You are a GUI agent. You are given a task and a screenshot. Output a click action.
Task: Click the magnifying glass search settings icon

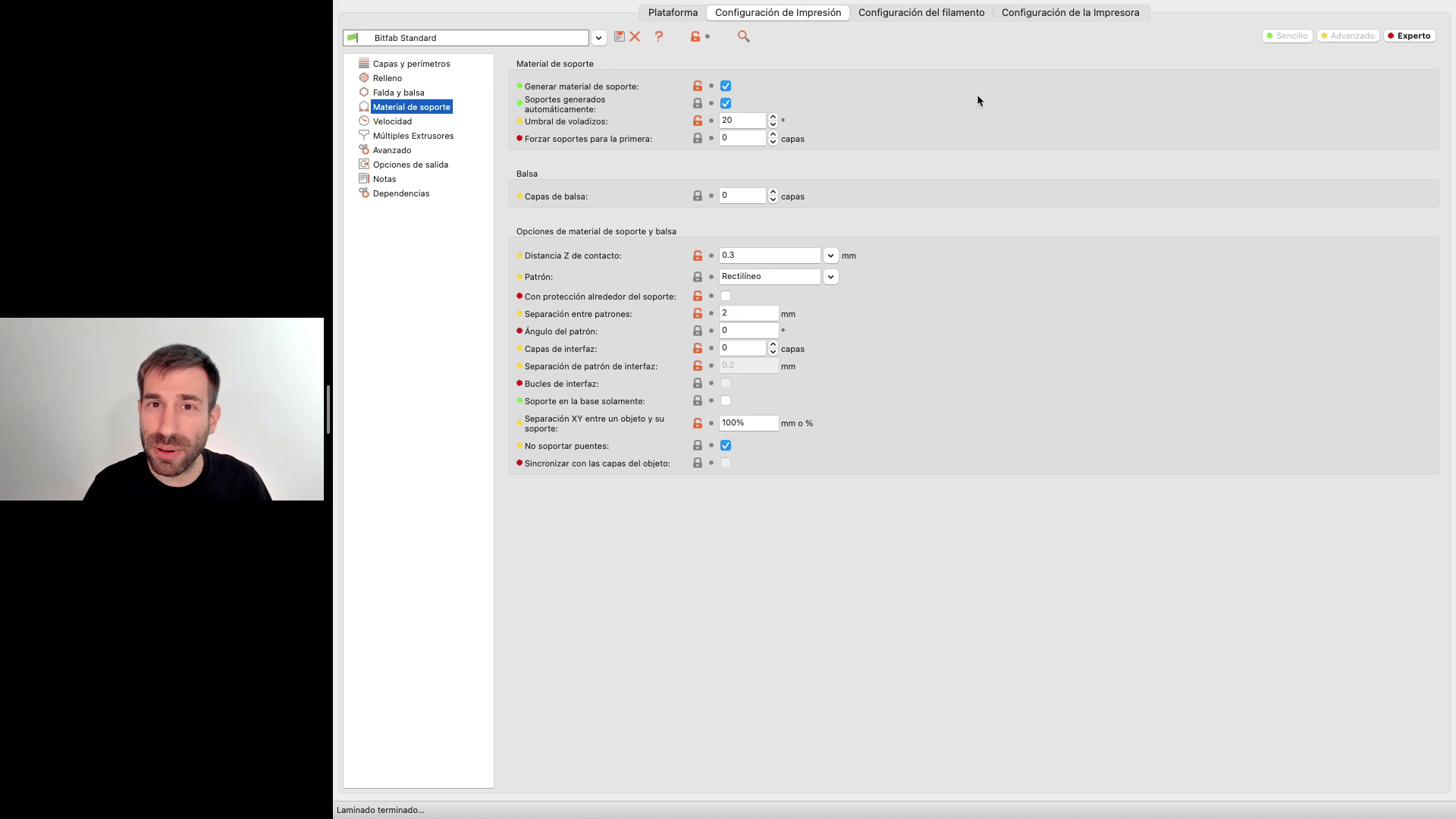click(x=743, y=36)
